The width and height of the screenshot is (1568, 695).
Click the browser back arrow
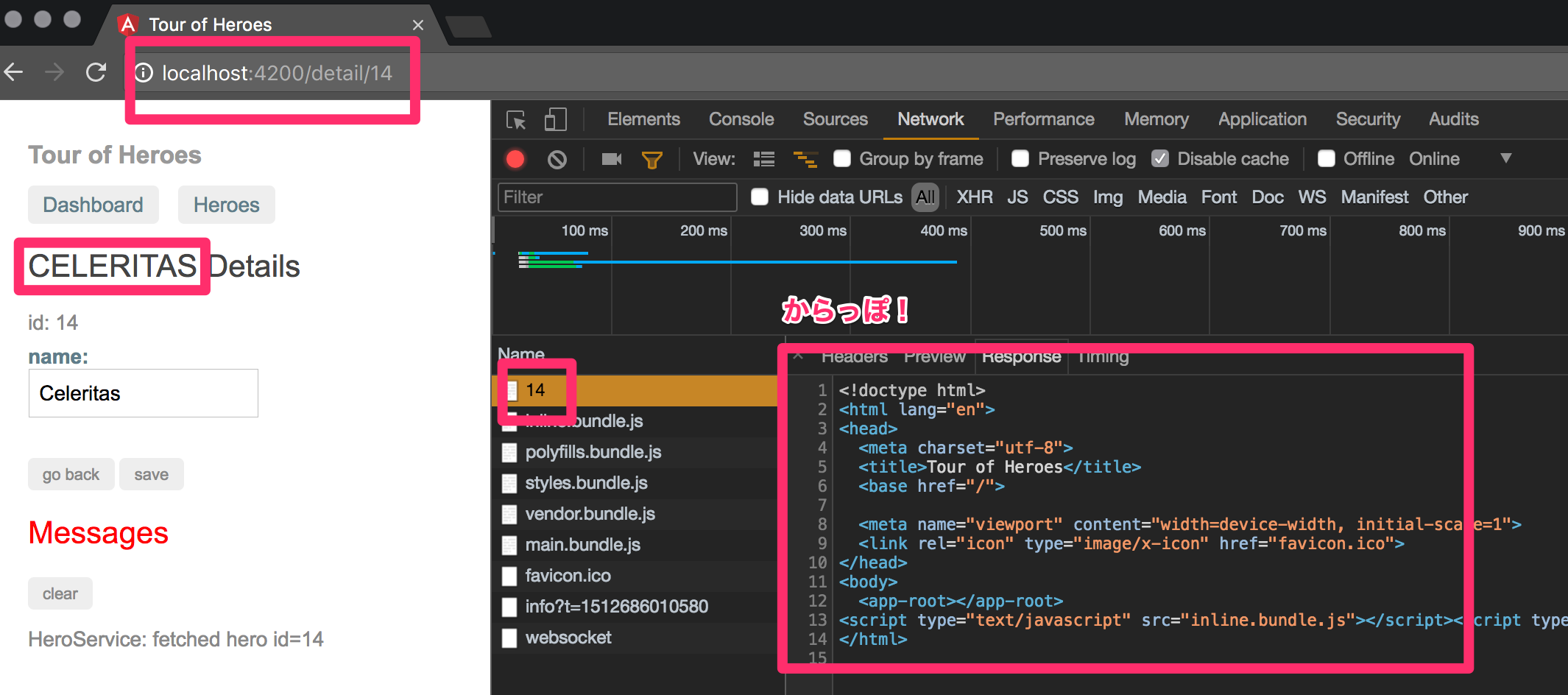tap(14, 72)
